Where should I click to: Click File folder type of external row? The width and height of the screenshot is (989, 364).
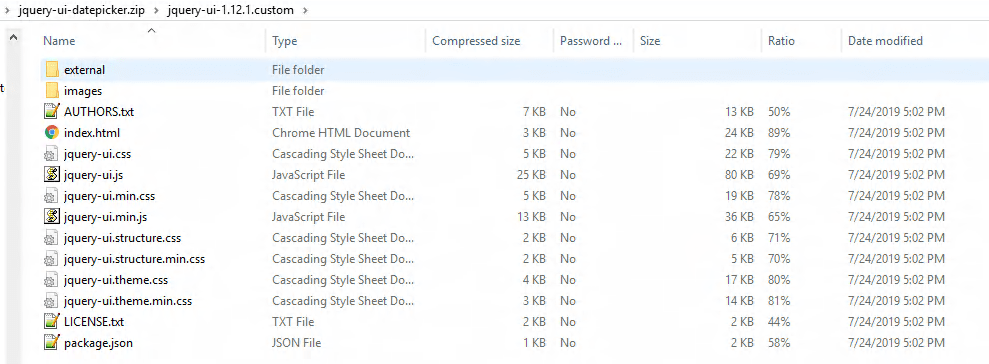point(298,70)
